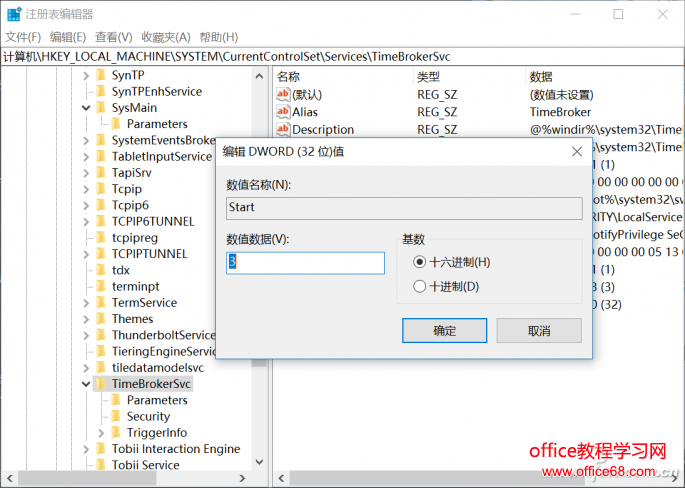
Task: Click the 数值名称 Start name field
Action: point(404,208)
